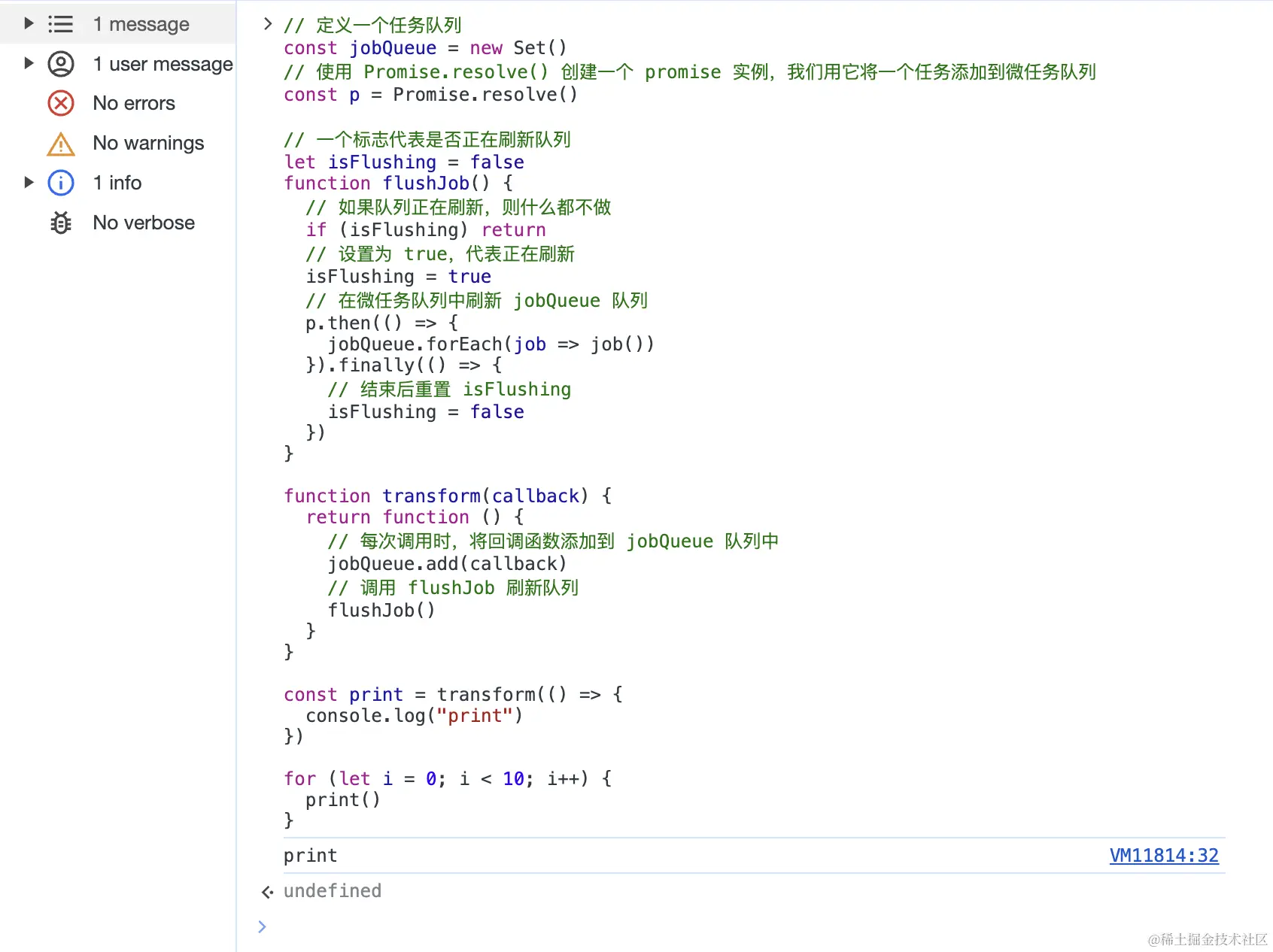The height and width of the screenshot is (952, 1273).
Task: Click the "if (isFlushing) return" code line
Action: (426, 230)
